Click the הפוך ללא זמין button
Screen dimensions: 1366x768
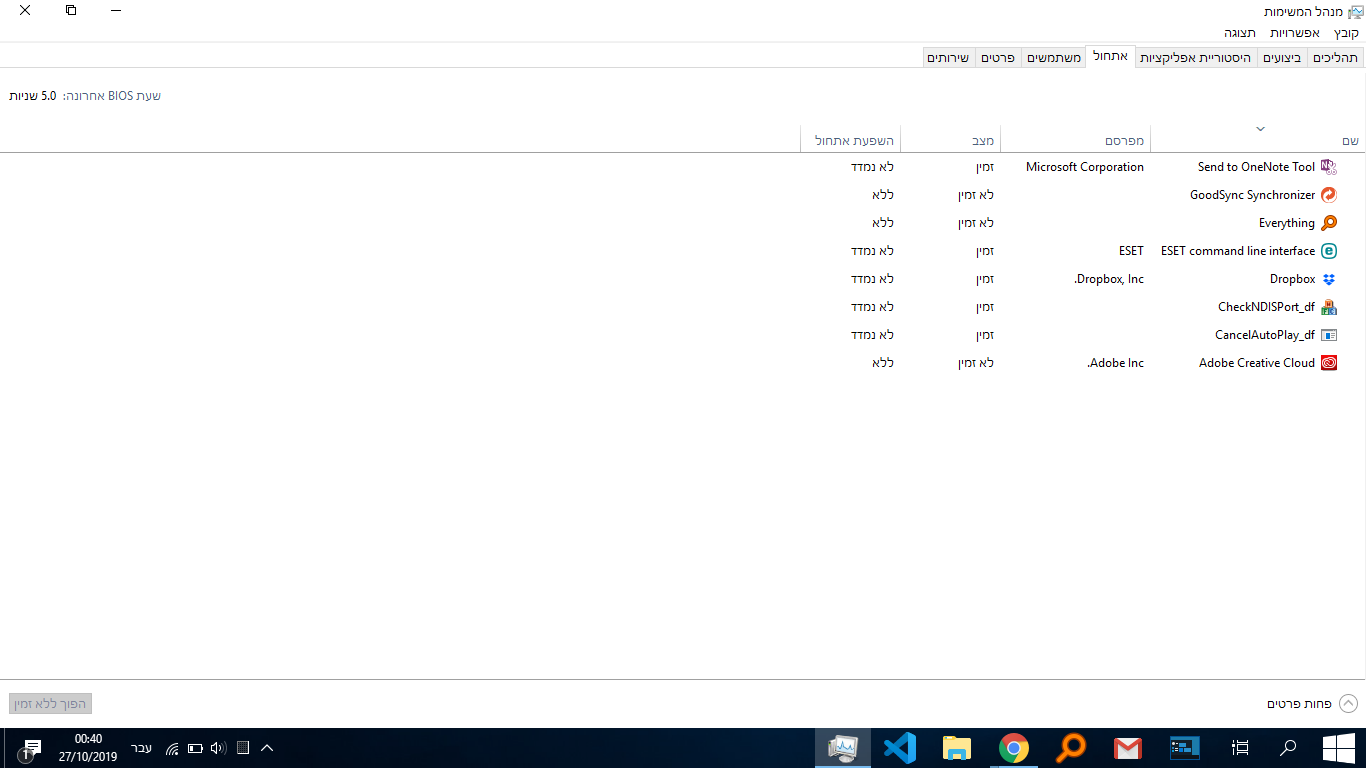51,704
